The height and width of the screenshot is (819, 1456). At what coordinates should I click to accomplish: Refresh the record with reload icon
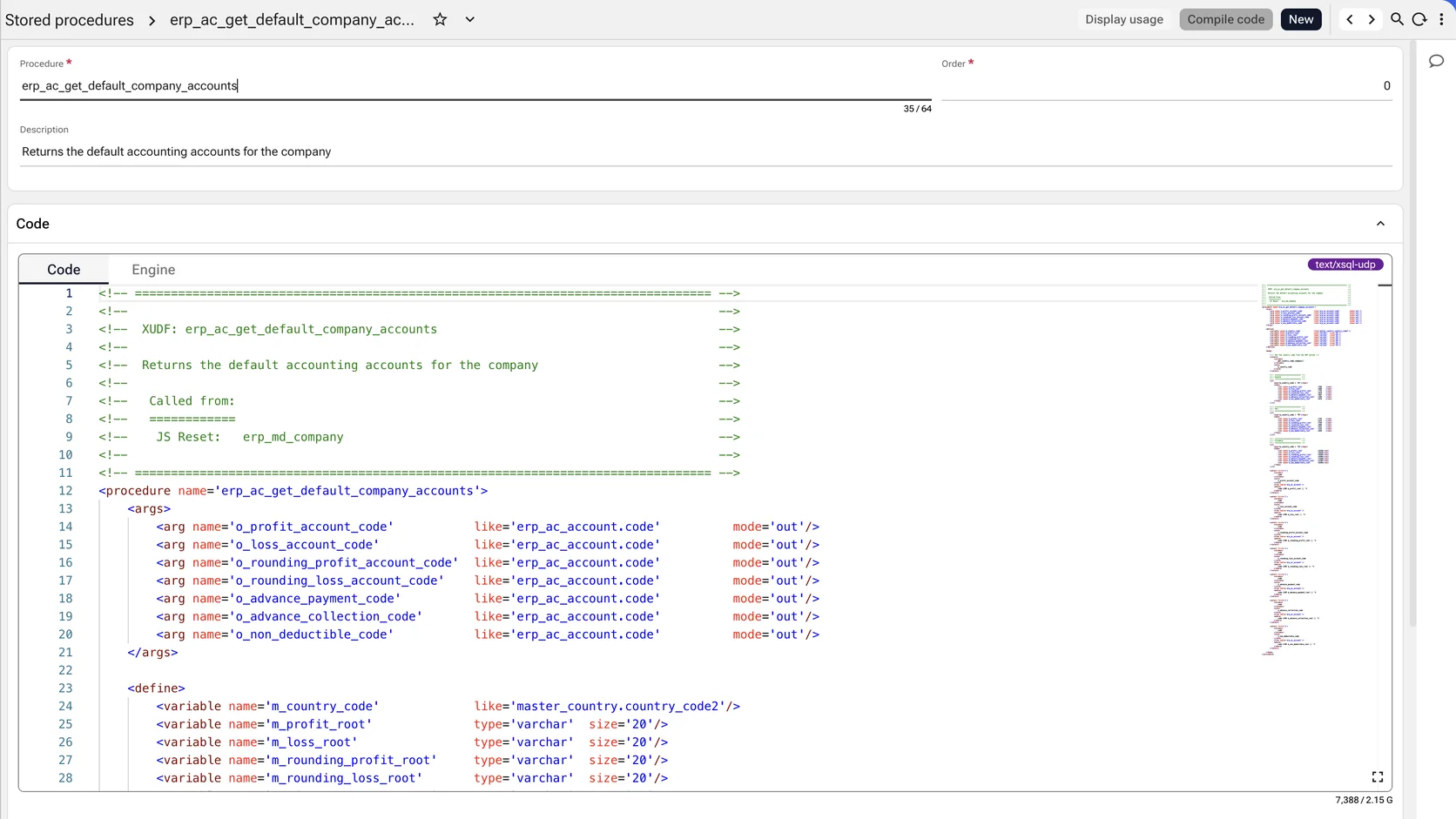pos(1419,19)
